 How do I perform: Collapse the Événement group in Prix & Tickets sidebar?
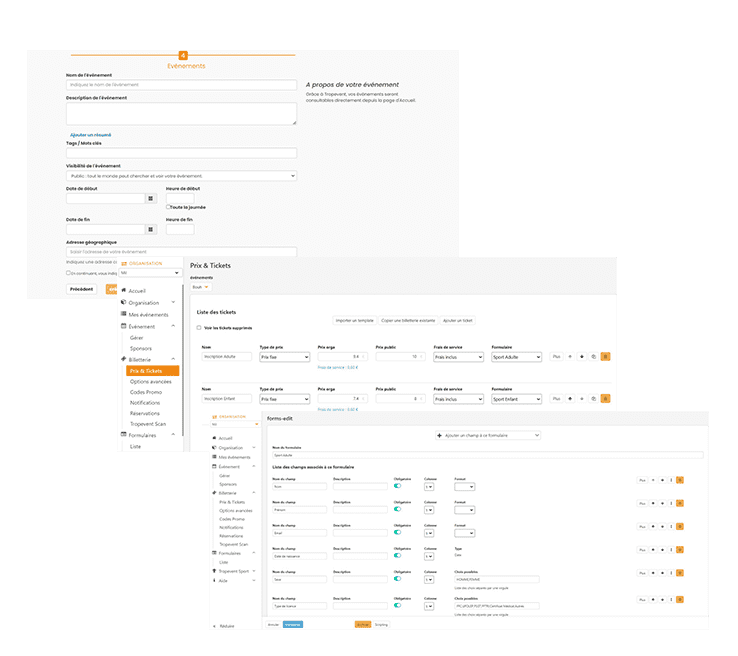click(x=173, y=326)
